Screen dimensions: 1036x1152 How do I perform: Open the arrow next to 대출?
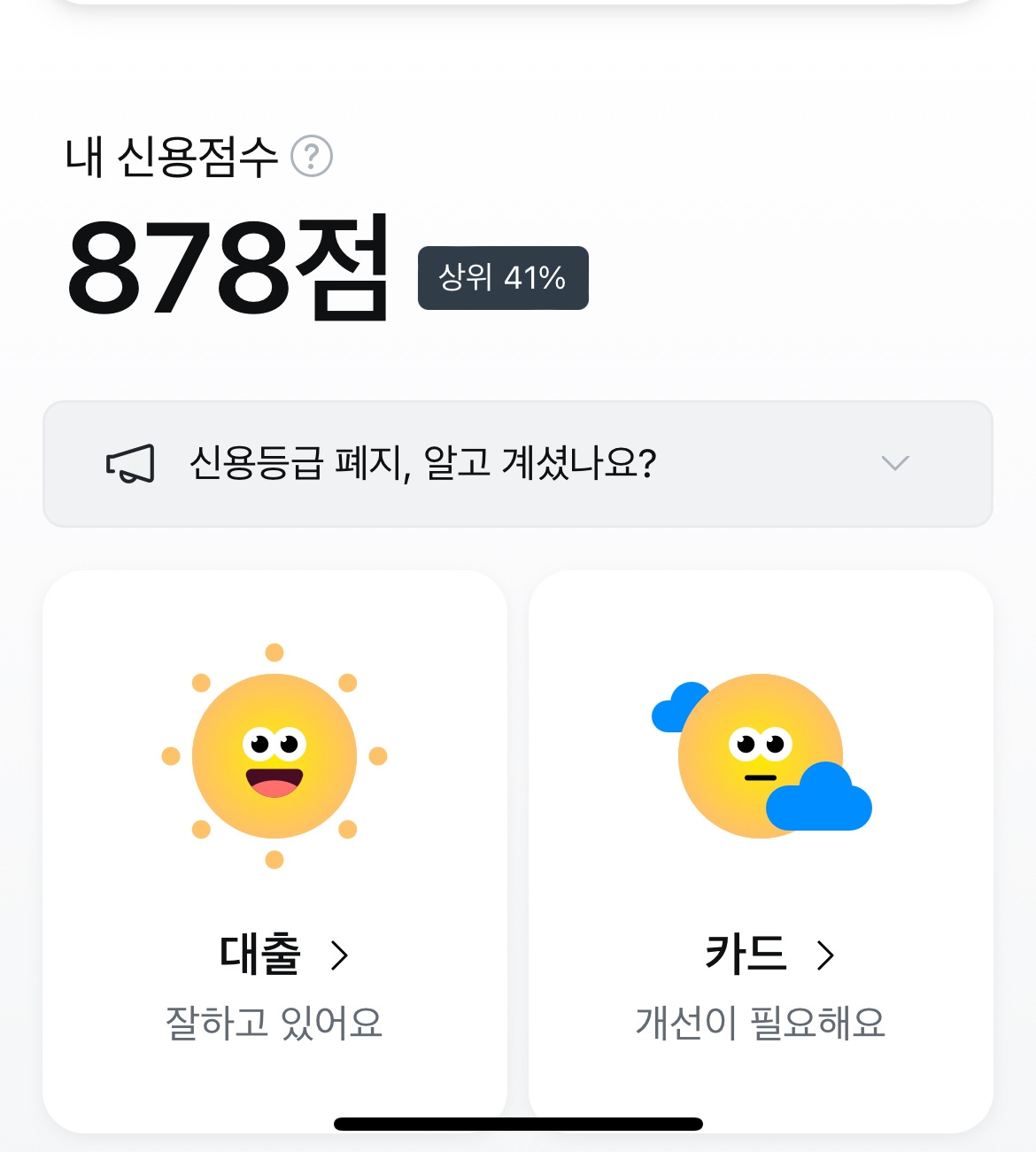coord(339,955)
